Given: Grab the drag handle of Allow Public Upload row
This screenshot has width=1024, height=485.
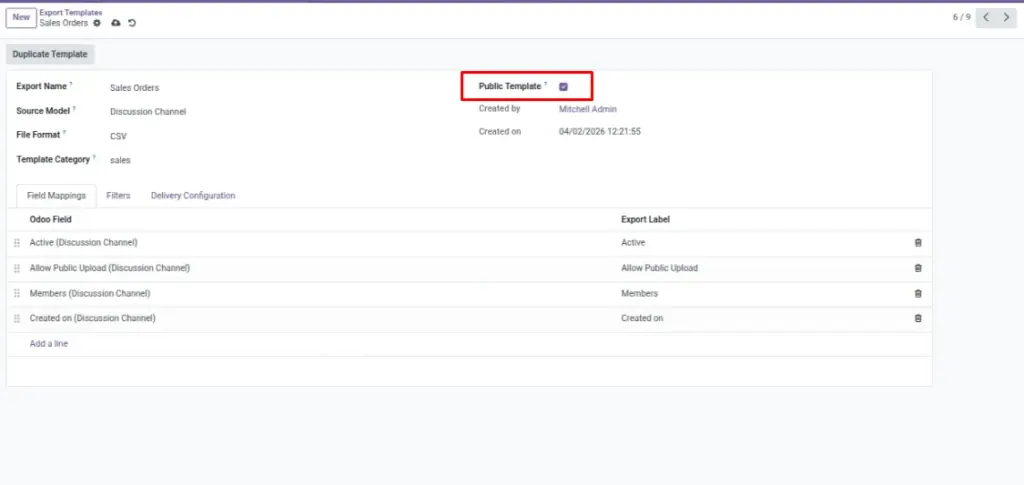Looking at the screenshot, I should (17, 268).
